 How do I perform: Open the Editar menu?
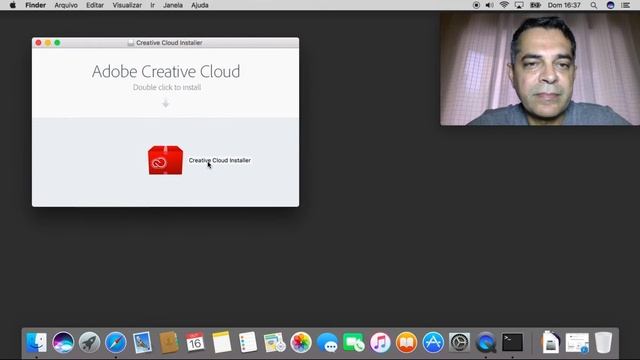95,5
